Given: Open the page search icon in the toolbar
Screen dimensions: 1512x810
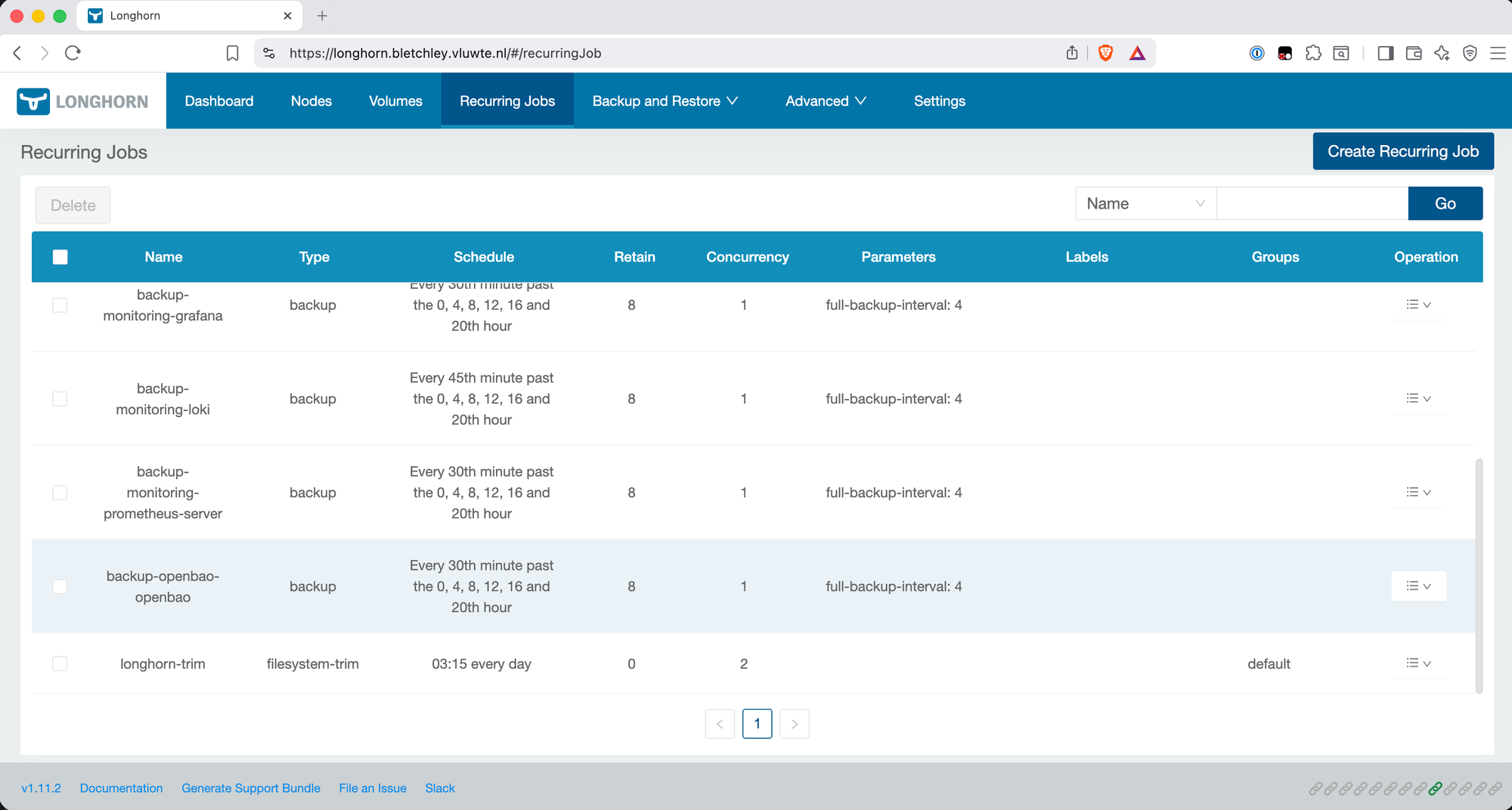Looking at the screenshot, I should (x=1341, y=53).
